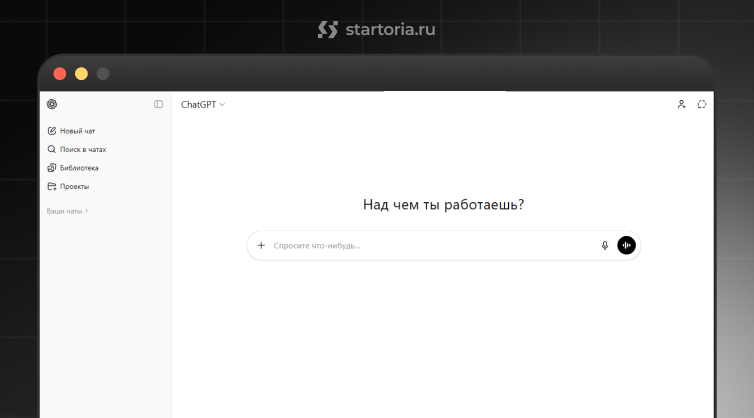The height and width of the screenshot is (418, 754).
Task: Expand the Ваши чаты list
Action: click(67, 211)
